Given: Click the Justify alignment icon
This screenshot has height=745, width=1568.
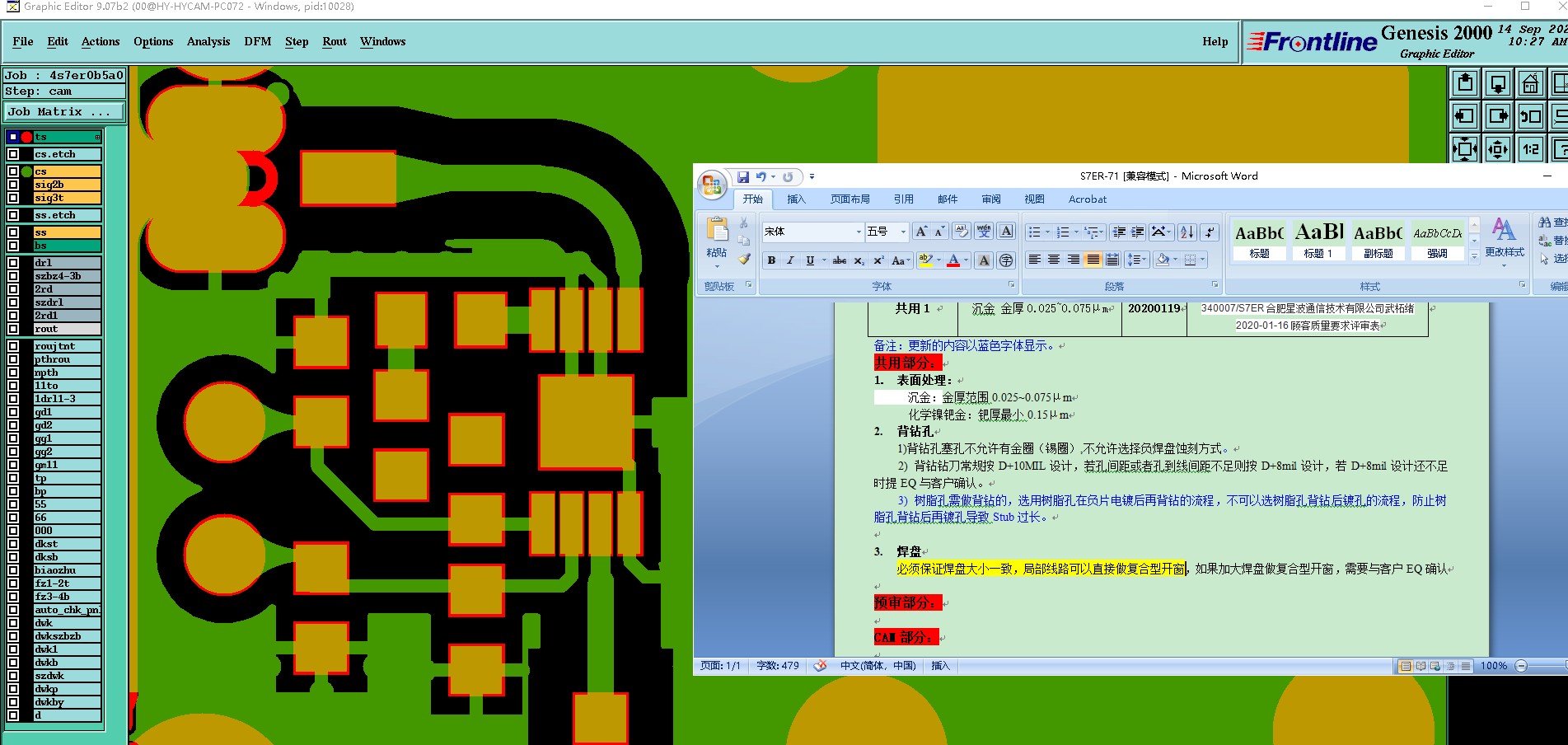Looking at the screenshot, I should (x=1093, y=260).
